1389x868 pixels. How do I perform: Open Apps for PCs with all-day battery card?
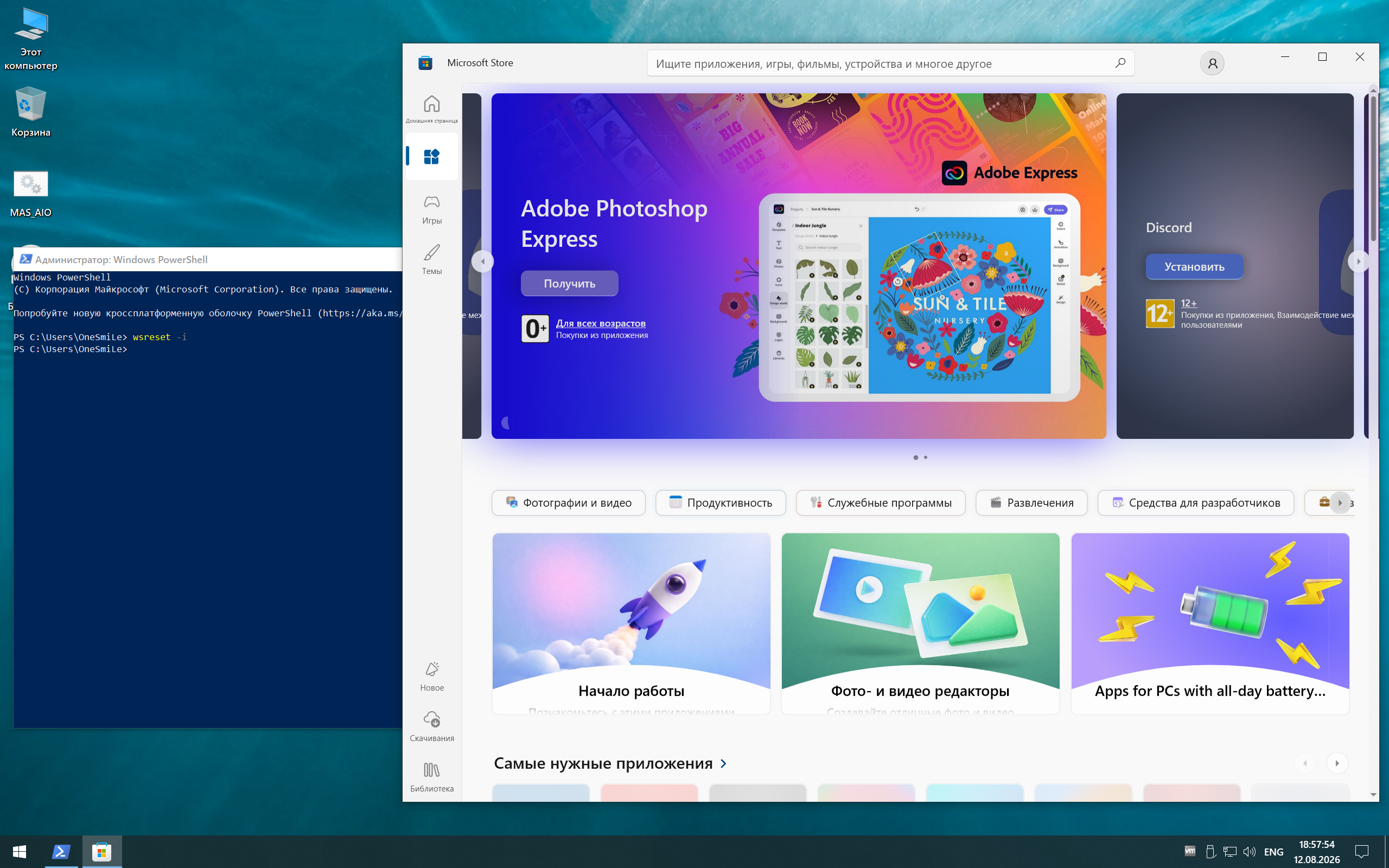1210,623
